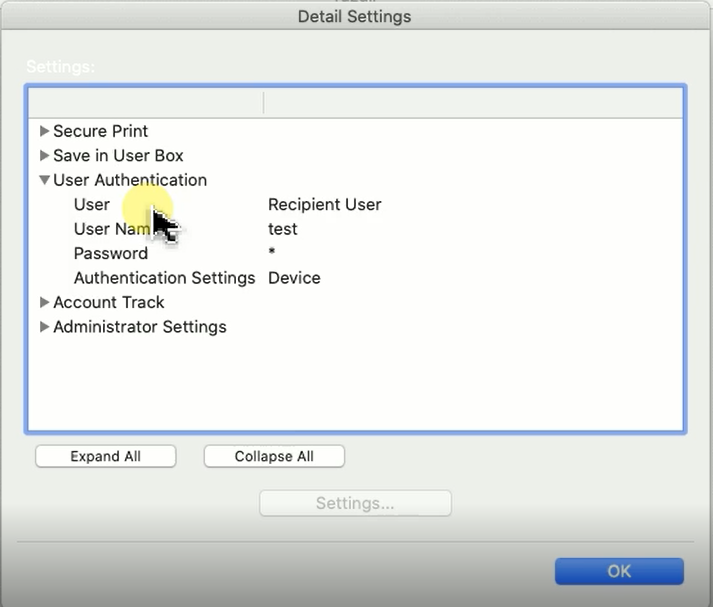Viewport: 713px width, 607px height.
Task: Expand the Account Track disclosure triangle
Action: pyautogui.click(x=44, y=302)
